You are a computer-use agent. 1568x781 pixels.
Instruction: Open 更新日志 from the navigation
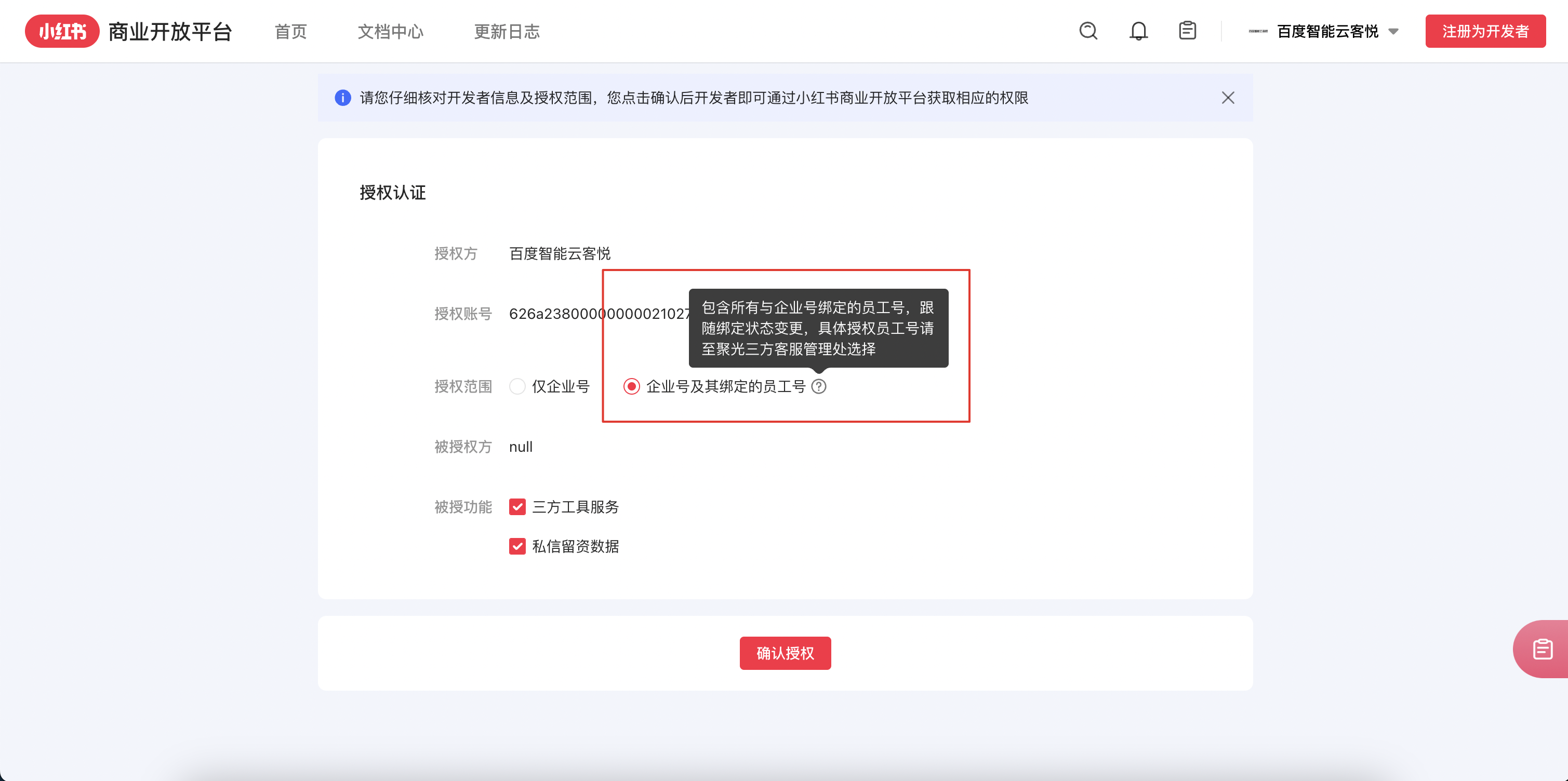(507, 31)
